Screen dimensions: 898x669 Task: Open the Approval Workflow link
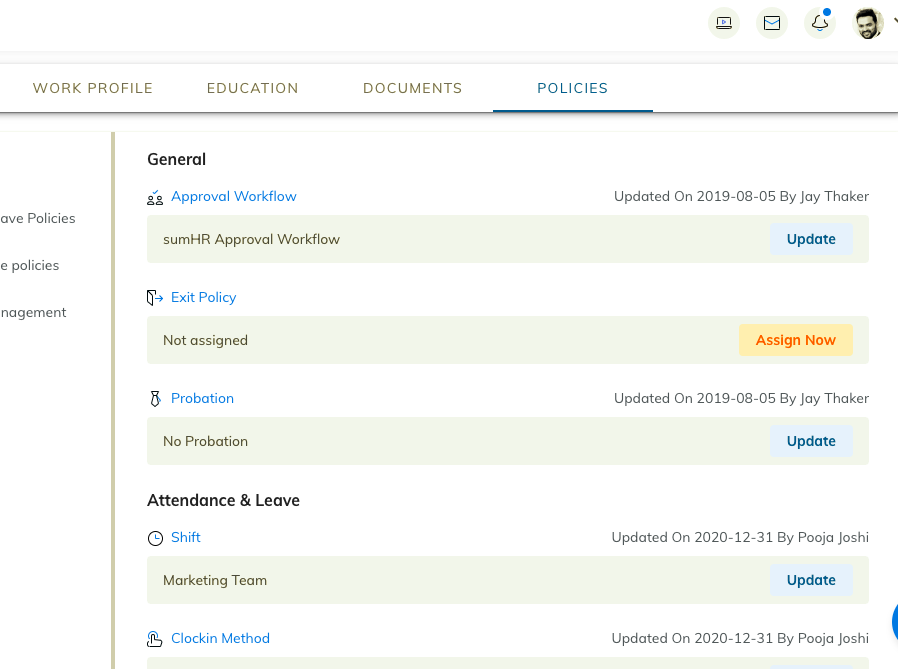(234, 196)
